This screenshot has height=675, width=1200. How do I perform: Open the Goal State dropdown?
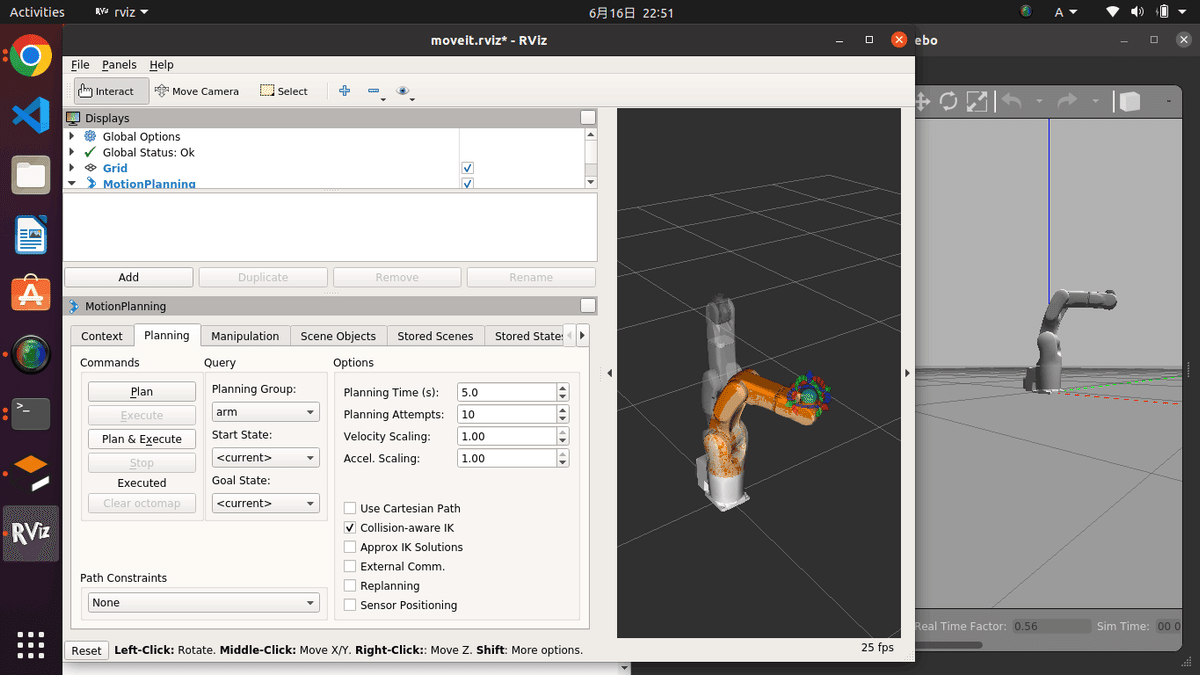[x=265, y=503]
